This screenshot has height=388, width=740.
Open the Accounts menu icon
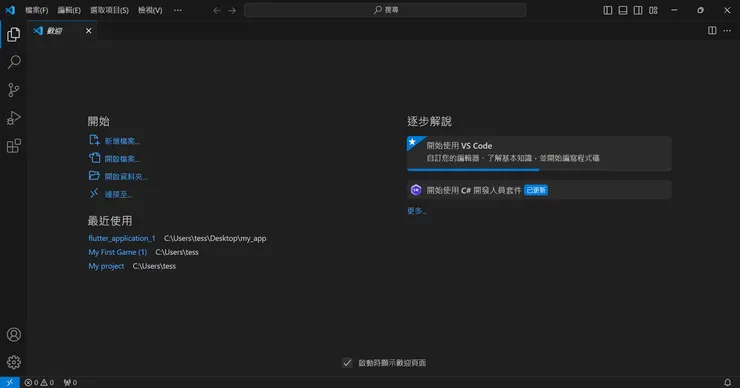(x=14, y=335)
